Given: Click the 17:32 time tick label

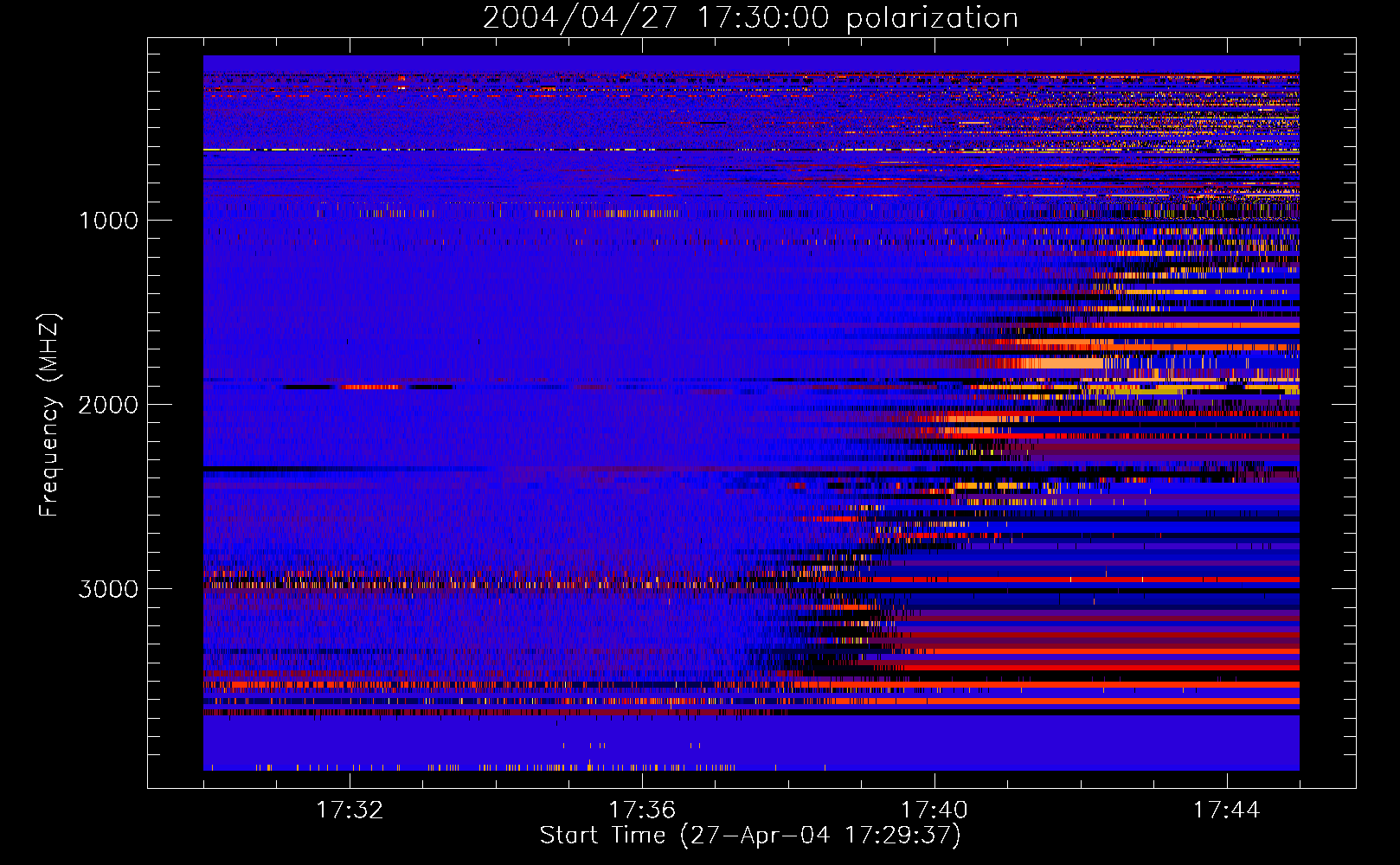Looking at the screenshot, I should pos(350,811).
